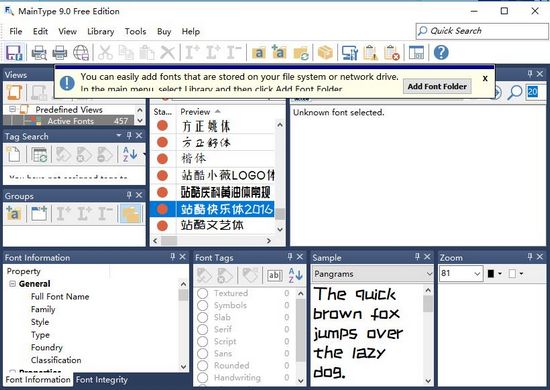Click the highlighted folder icon in the Groups panel
The width and height of the screenshot is (550, 390).
(131, 214)
